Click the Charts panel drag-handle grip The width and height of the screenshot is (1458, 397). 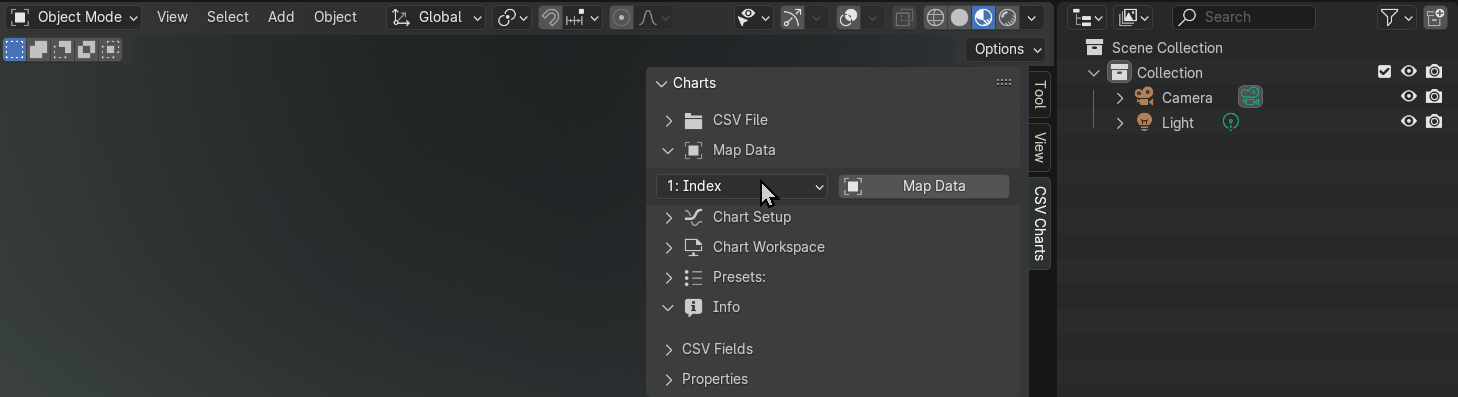1004,83
